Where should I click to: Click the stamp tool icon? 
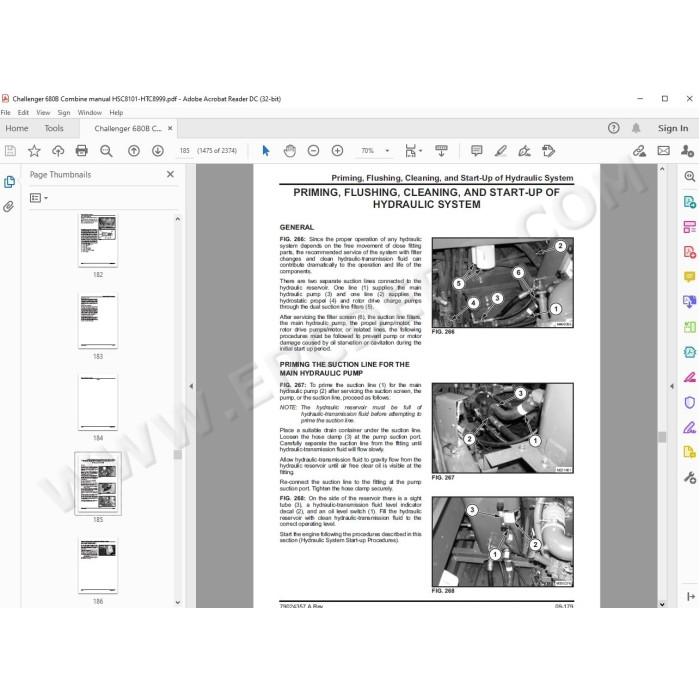pyautogui.click(x=548, y=151)
